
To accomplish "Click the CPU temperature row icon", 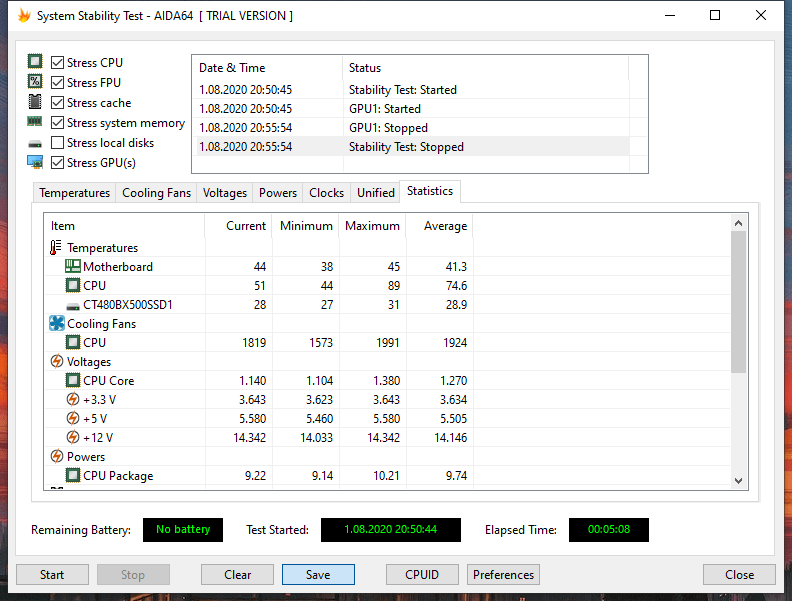I will (x=73, y=285).
